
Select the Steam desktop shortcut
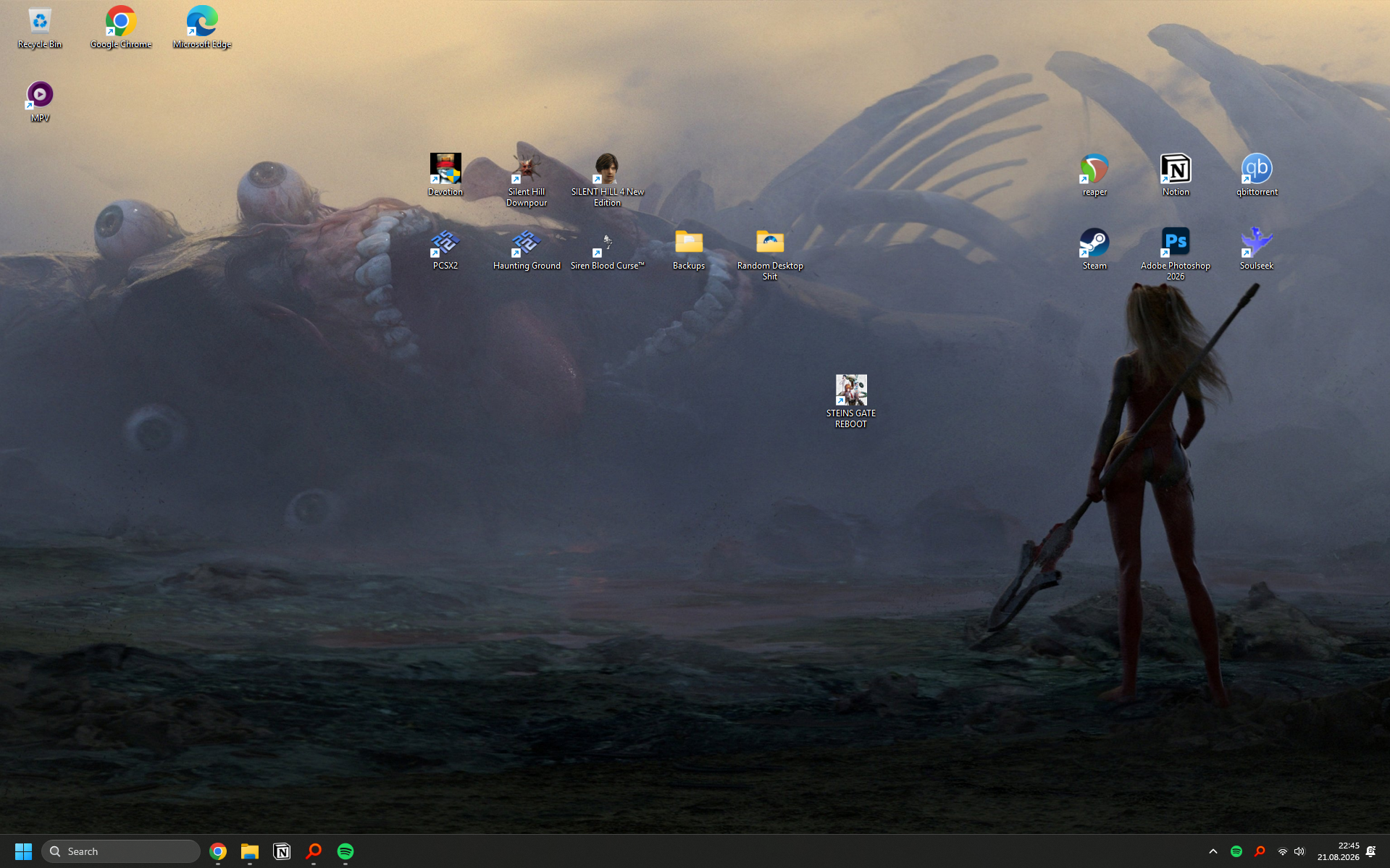[x=1094, y=250]
